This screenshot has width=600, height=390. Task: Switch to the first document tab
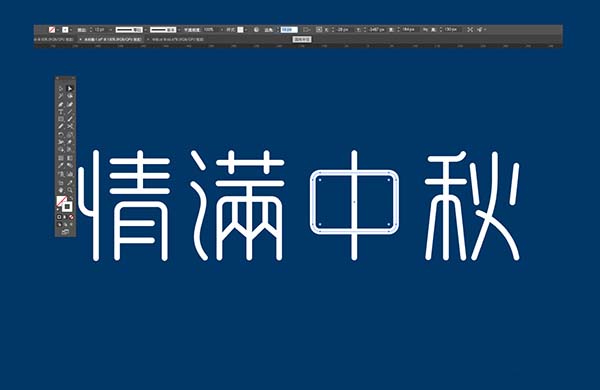tap(54, 39)
